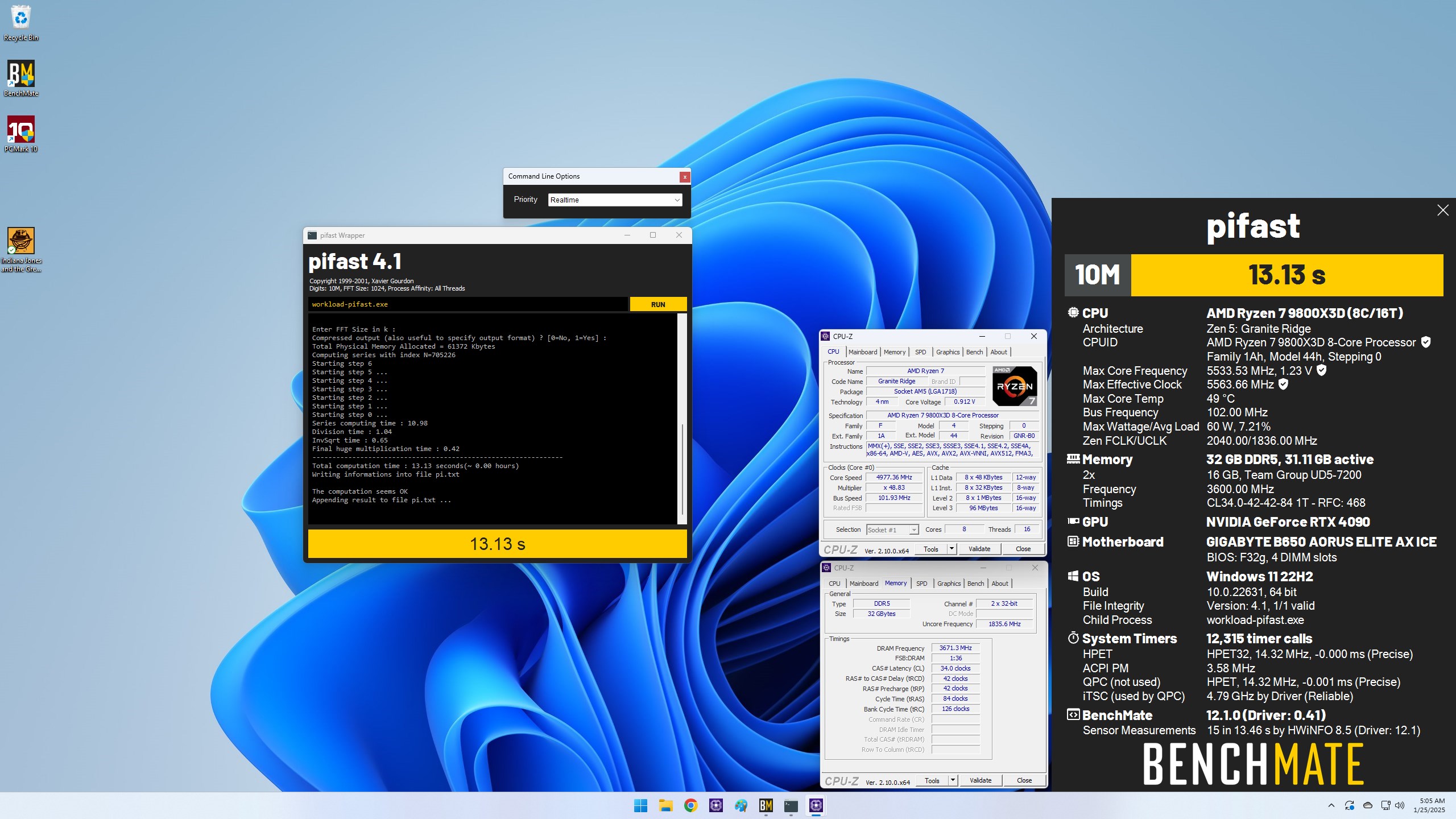Viewport: 1456px width, 819px height.
Task: Expand Tools arrow in upper CPU-Z window
Action: pyautogui.click(x=952, y=549)
